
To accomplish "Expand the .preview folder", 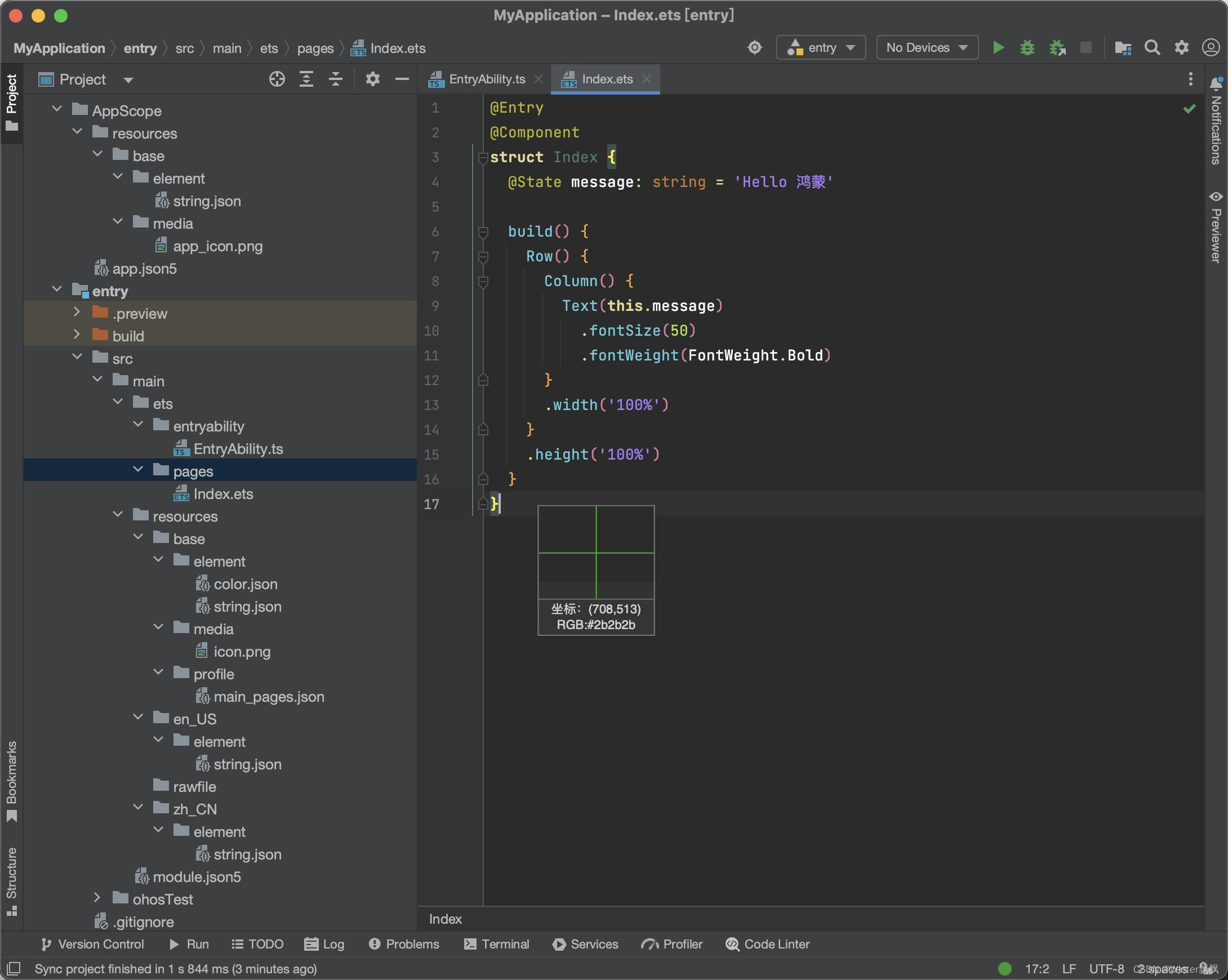I will click(x=77, y=312).
